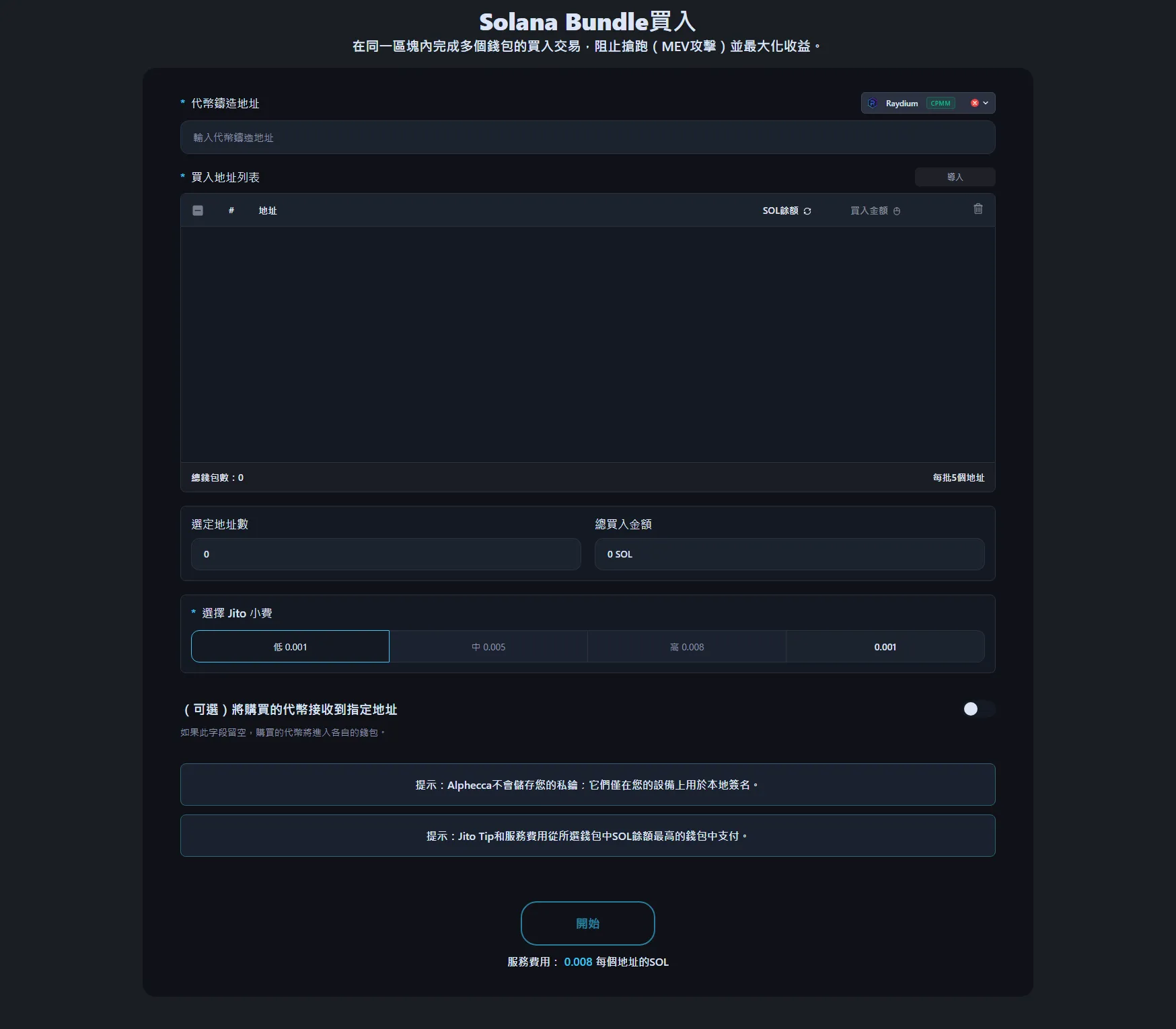
Task: Clear the Raydium selection with red X
Action: (x=974, y=103)
